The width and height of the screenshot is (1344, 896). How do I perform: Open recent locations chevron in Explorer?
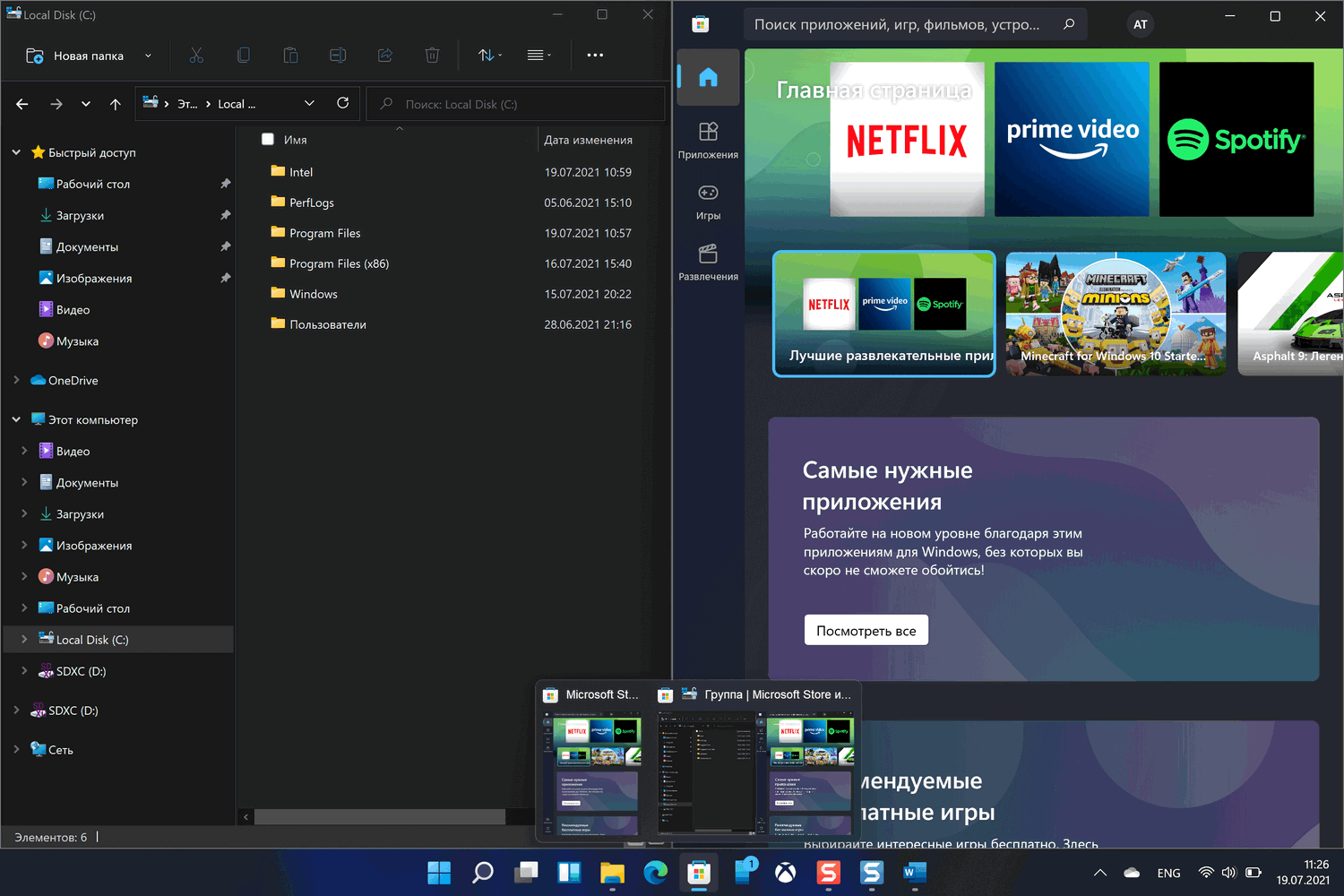[86, 104]
